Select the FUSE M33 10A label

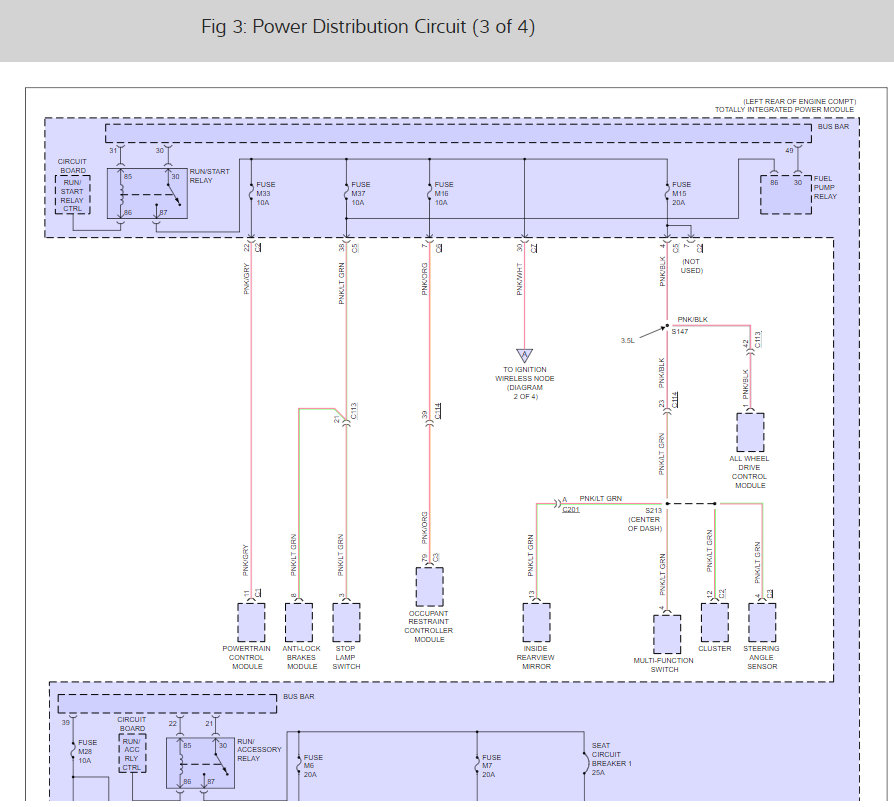coord(265,193)
